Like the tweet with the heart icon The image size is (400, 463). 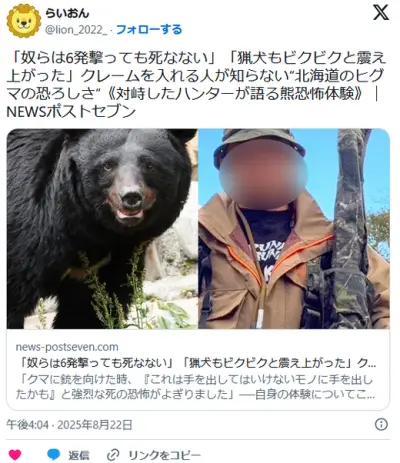15,455
